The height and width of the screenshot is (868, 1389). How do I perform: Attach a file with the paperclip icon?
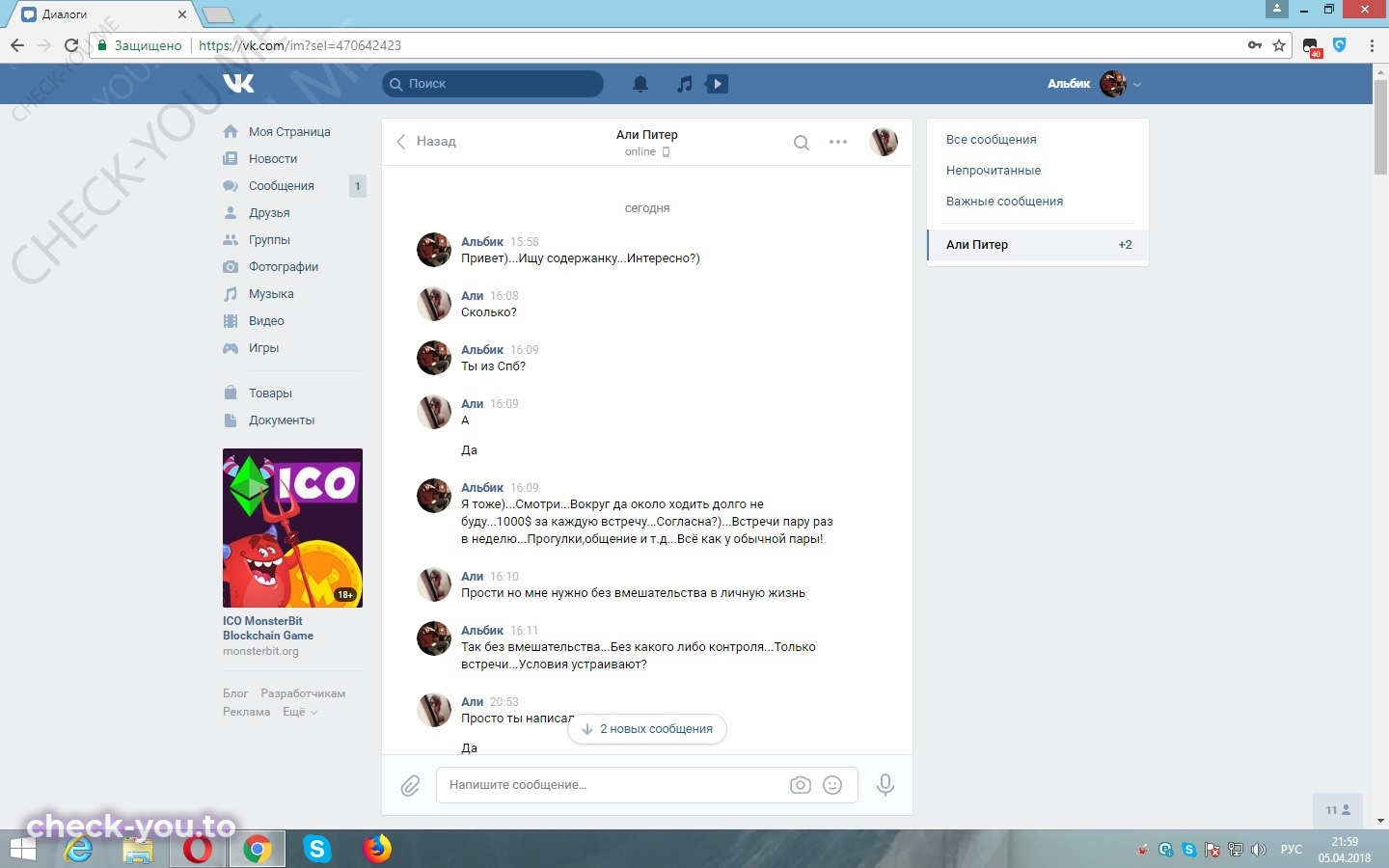(410, 785)
